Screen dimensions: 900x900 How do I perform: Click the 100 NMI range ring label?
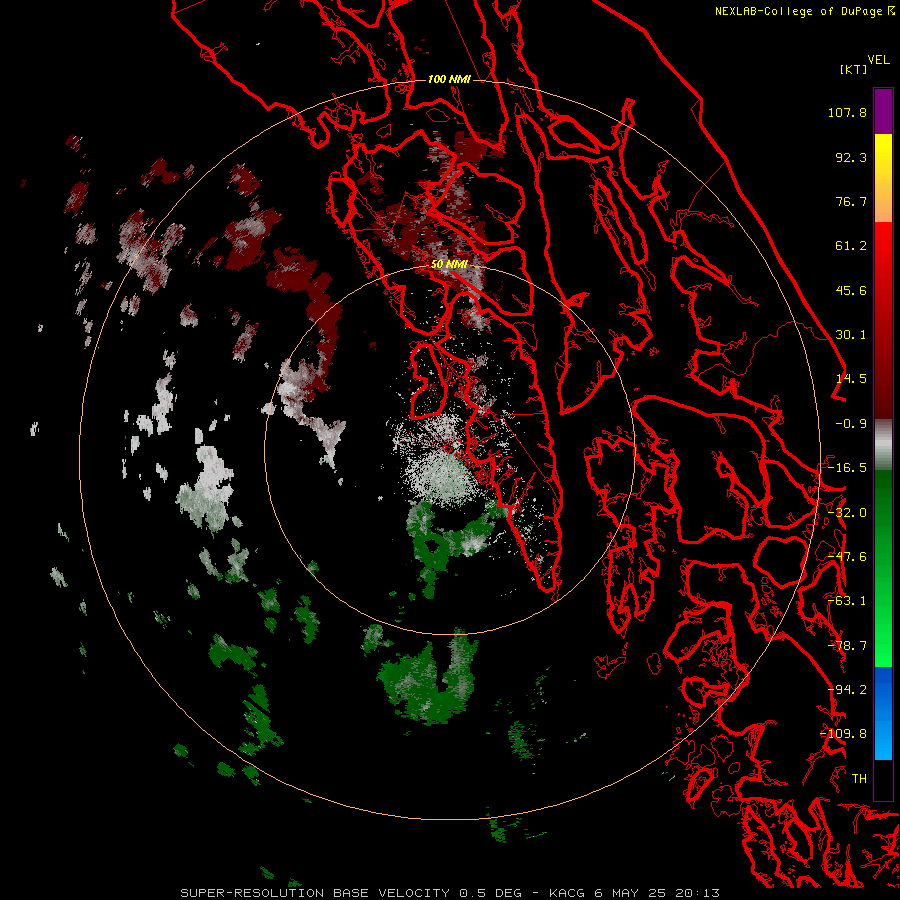449,79
